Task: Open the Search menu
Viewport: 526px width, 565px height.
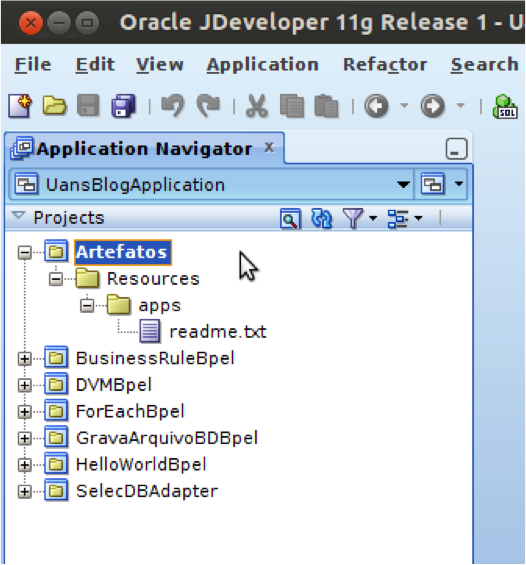Action: click(x=485, y=65)
